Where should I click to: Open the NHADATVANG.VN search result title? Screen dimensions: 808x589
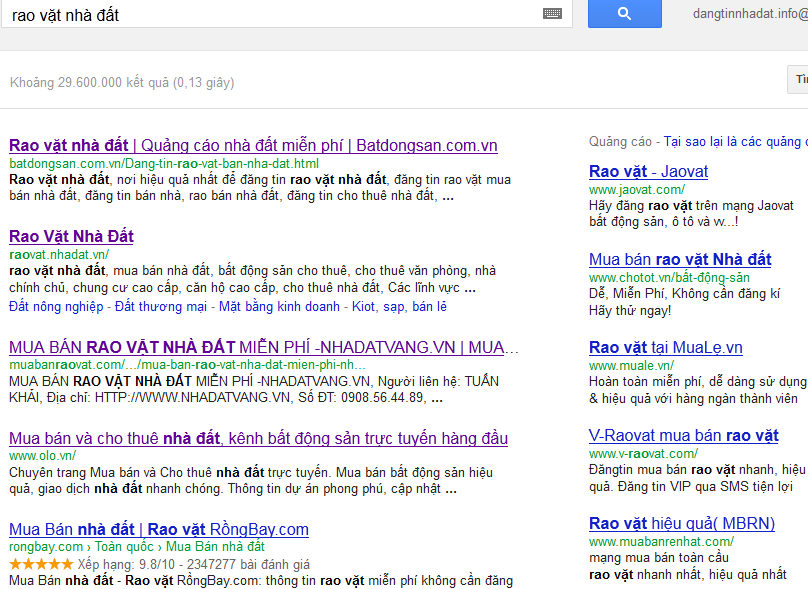263,347
